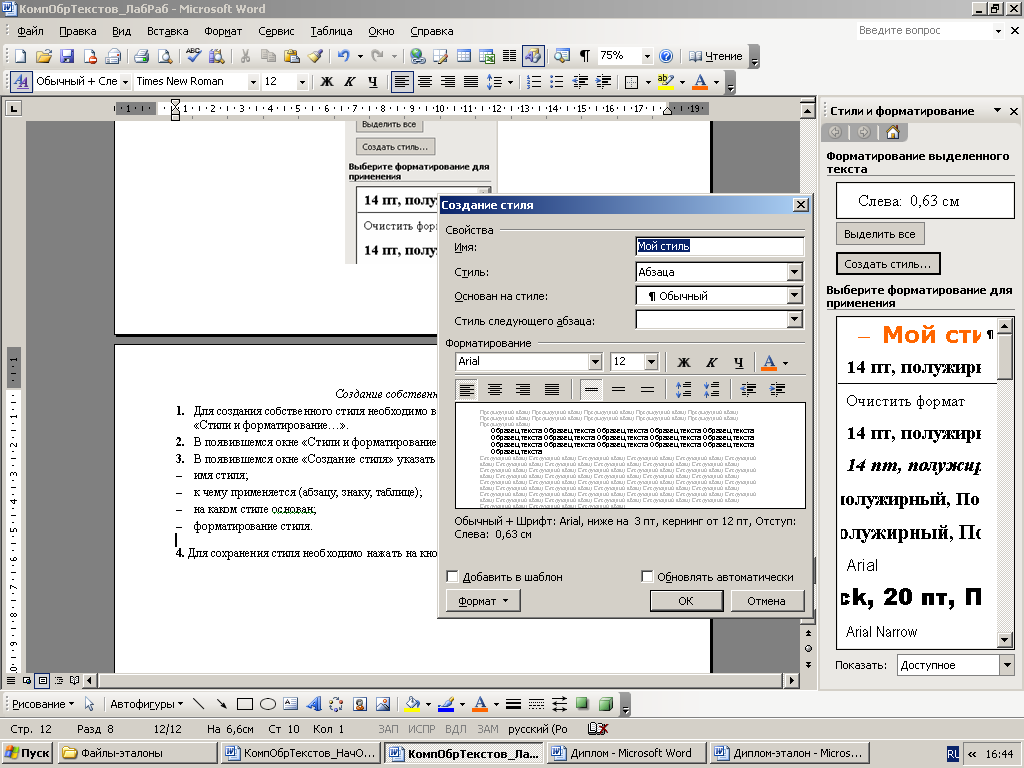Open the 'Стиль' Абзаца dropdown
The image size is (1024, 768).
coord(794,272)
